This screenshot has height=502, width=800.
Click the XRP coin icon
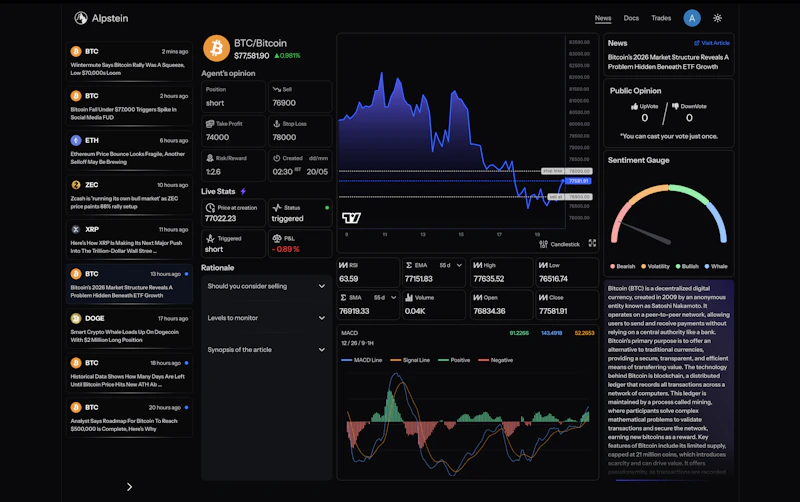76,229
